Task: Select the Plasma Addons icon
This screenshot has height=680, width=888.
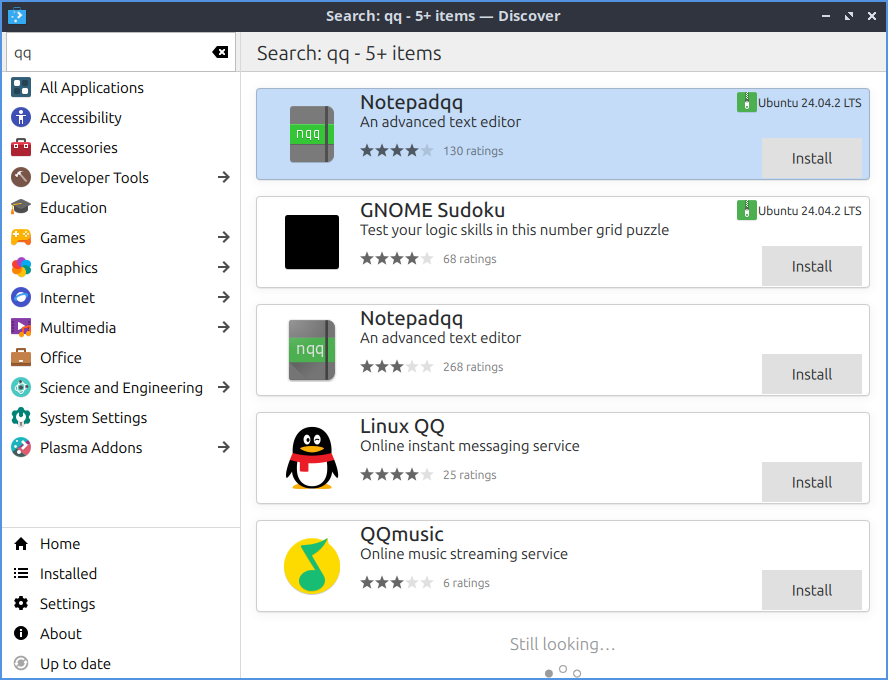Action: pyautogui.click(x=21, y=448)
